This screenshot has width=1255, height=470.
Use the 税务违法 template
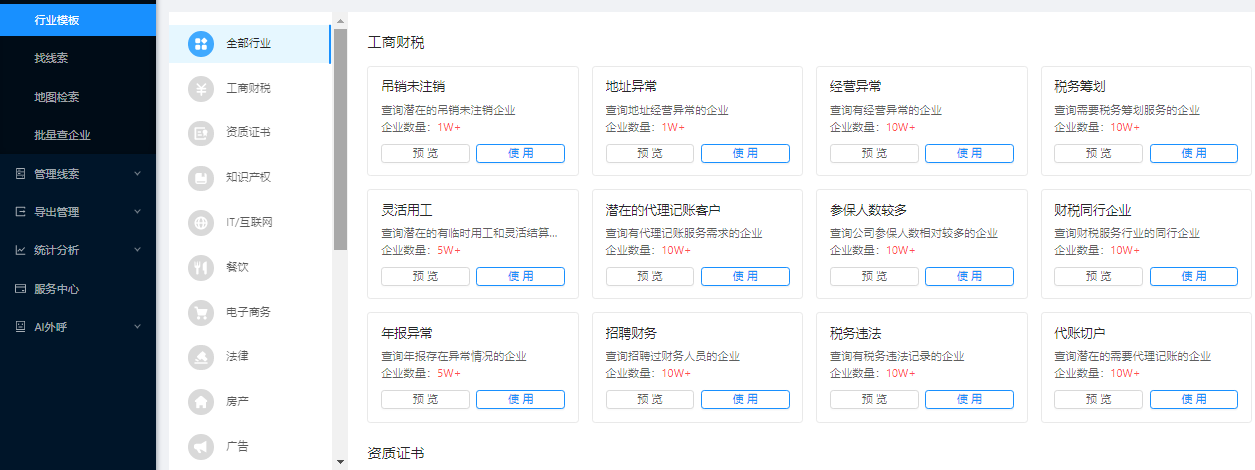click(969, 399)
